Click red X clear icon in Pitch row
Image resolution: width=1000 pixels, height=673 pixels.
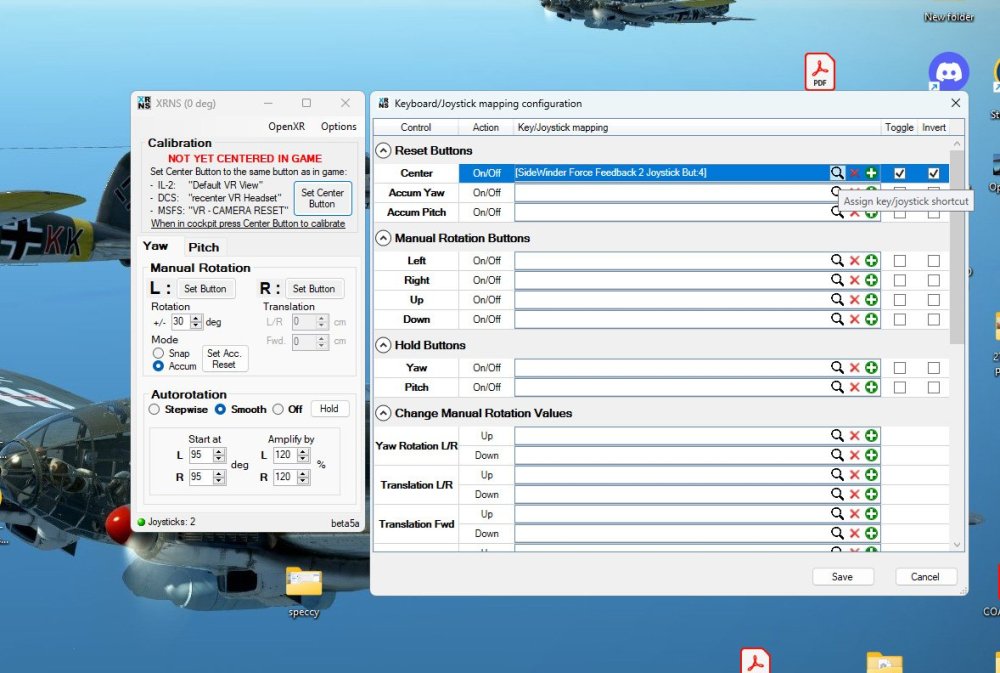coord(854,387)
